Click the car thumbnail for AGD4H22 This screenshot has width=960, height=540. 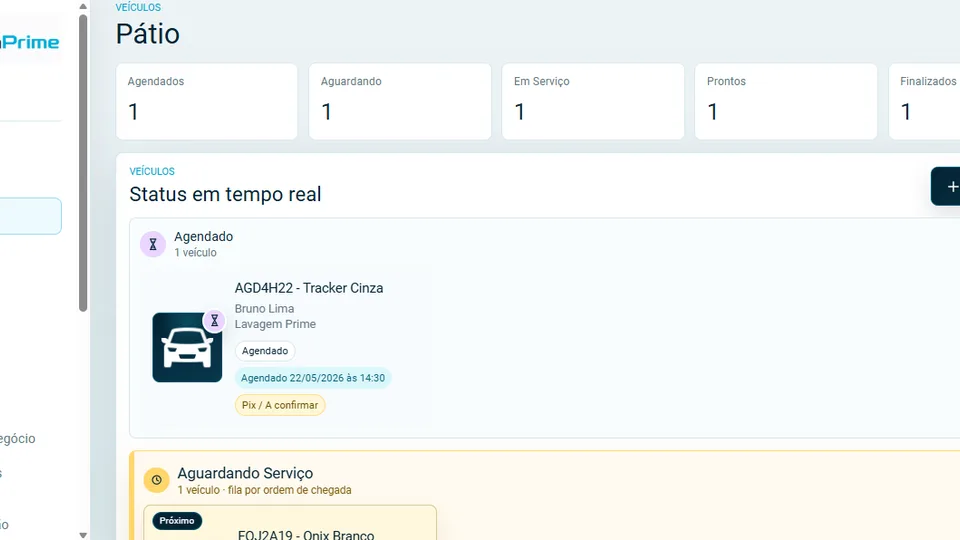187,347
